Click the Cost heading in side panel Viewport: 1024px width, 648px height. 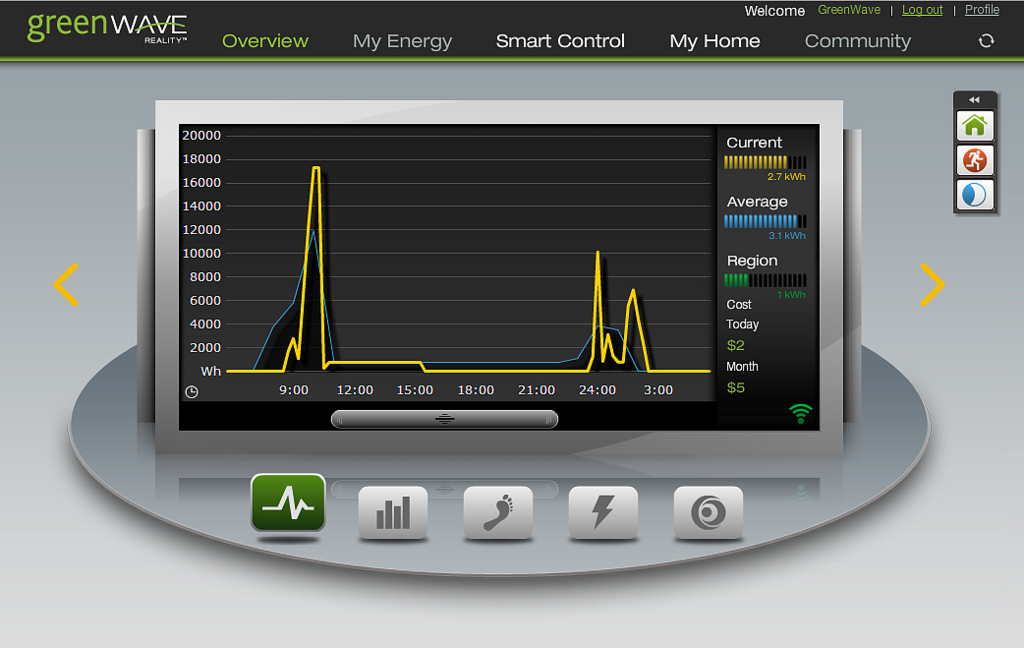coord(739,304)
